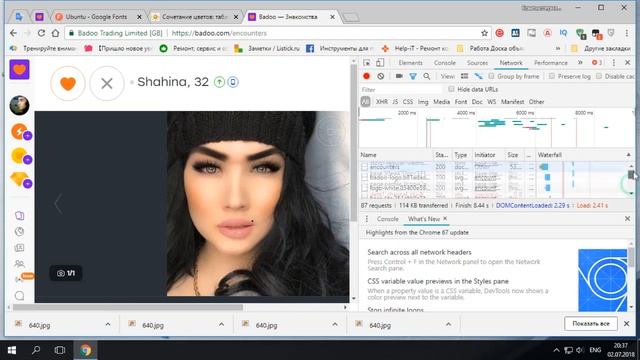Expand more DevTools tabs with the chevron
This screenshot has height=360, width=640.
[x=580, y=63]
